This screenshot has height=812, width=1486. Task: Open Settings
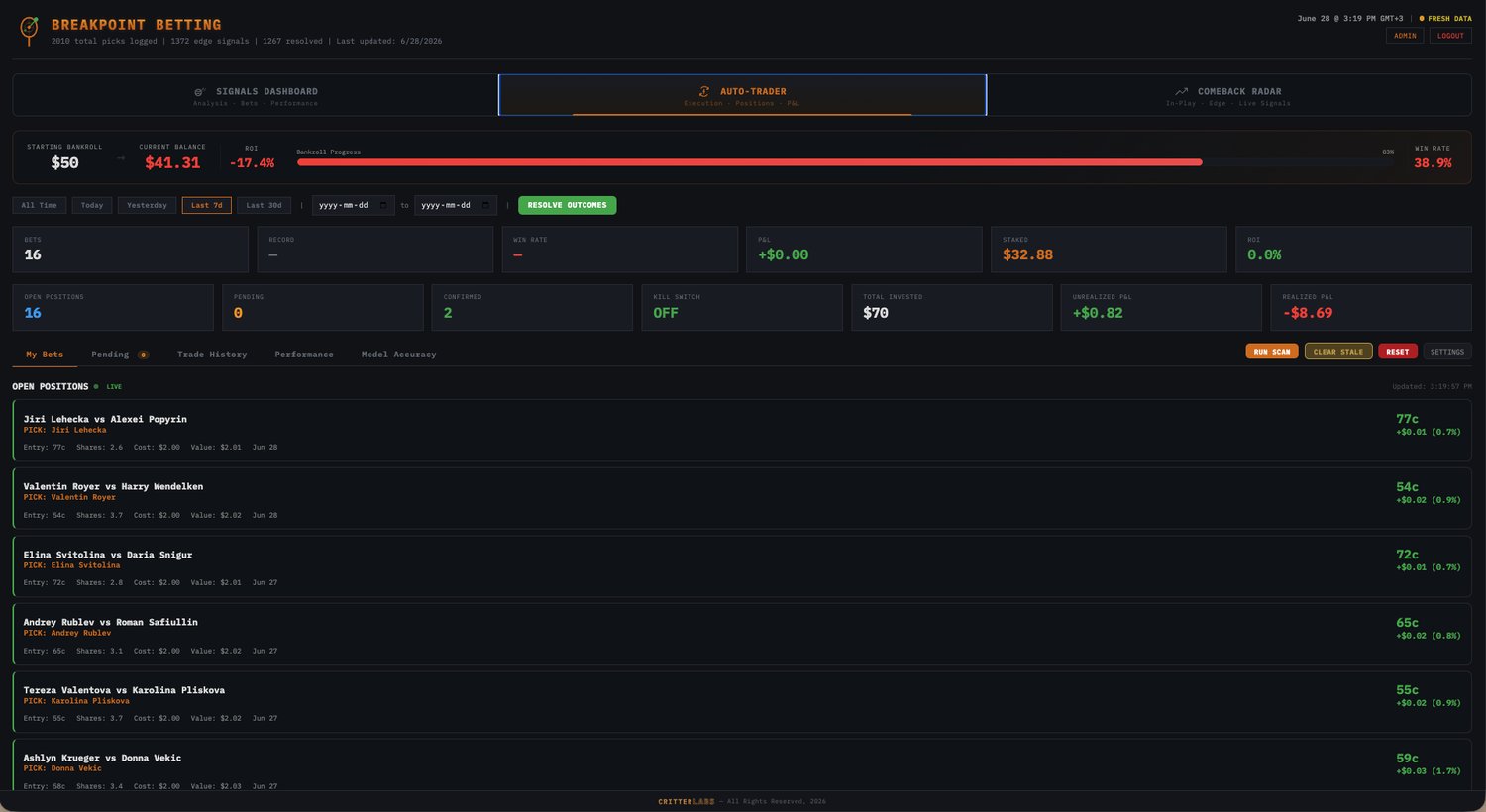click(1447, 352)
